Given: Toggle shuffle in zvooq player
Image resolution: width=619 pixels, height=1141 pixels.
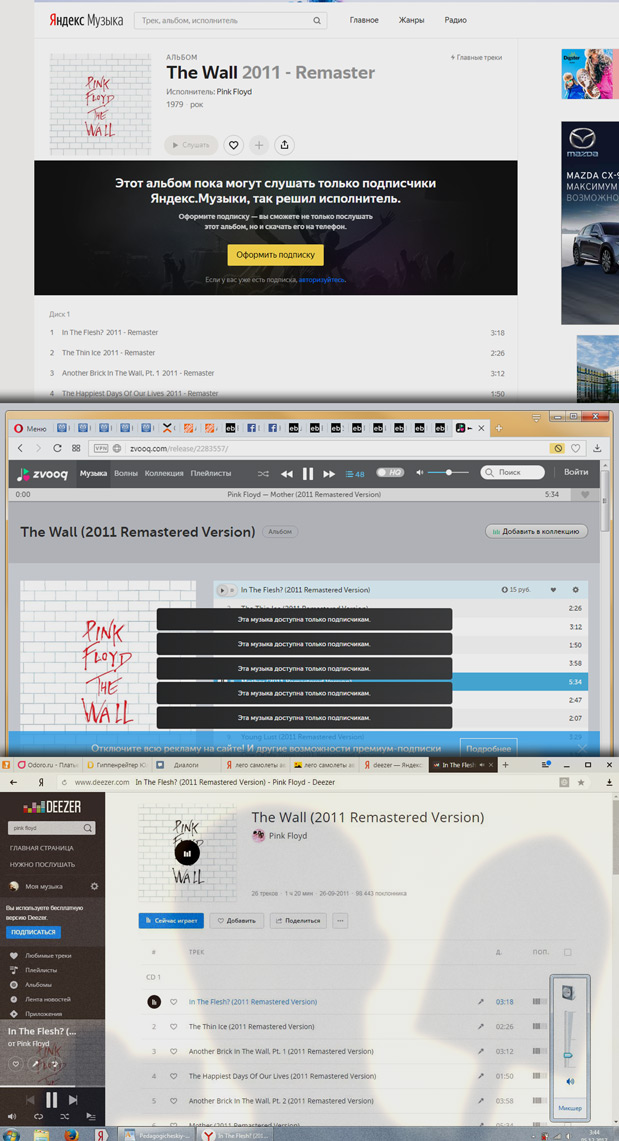Looking at the screenshot, I should (263, 474).
